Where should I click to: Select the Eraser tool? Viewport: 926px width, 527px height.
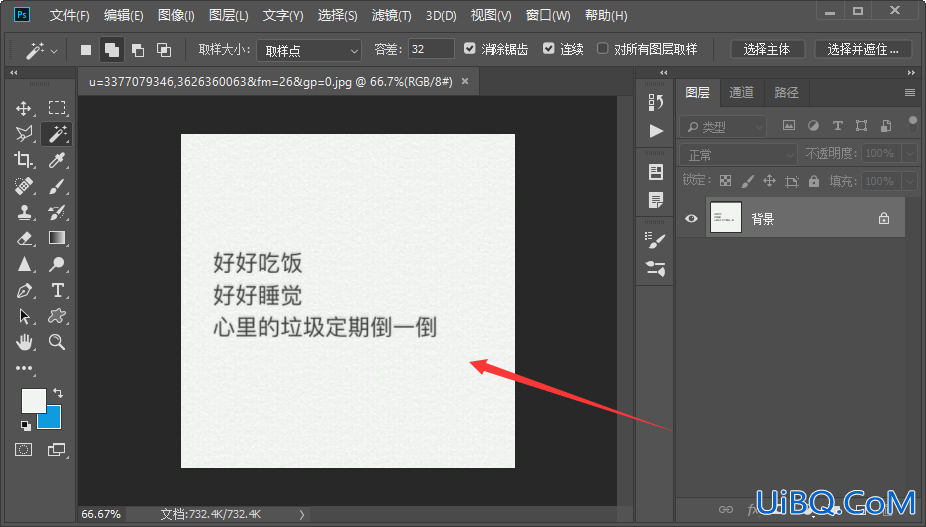[24, 238]
